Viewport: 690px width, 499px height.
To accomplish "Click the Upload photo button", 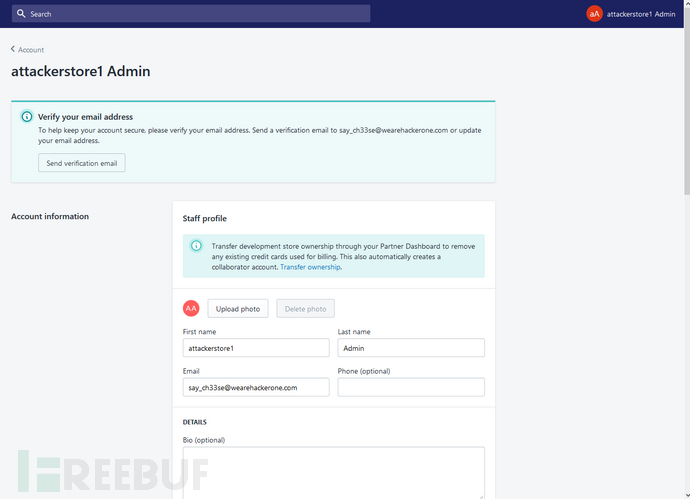I will tap(238, 309).
